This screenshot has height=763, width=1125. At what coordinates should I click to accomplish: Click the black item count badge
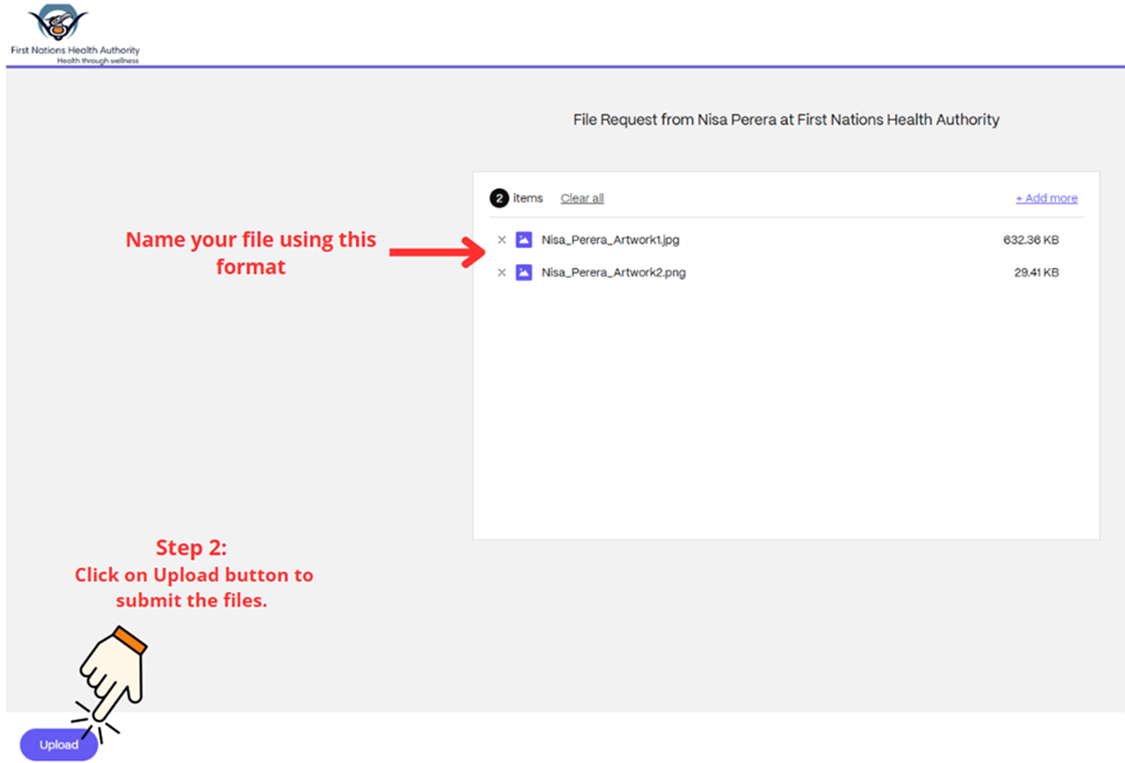499,198
